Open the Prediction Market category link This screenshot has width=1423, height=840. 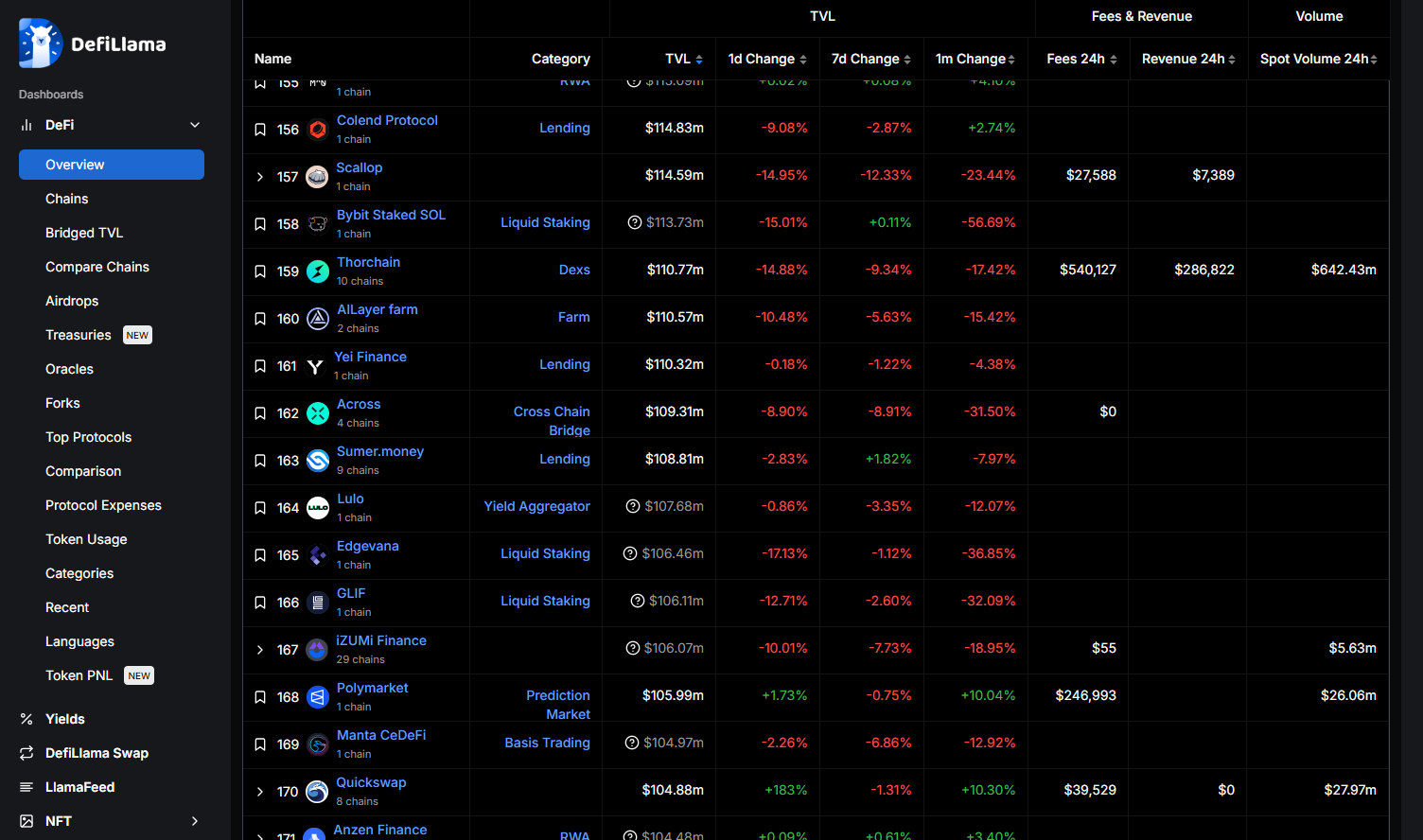click(558, 705)
